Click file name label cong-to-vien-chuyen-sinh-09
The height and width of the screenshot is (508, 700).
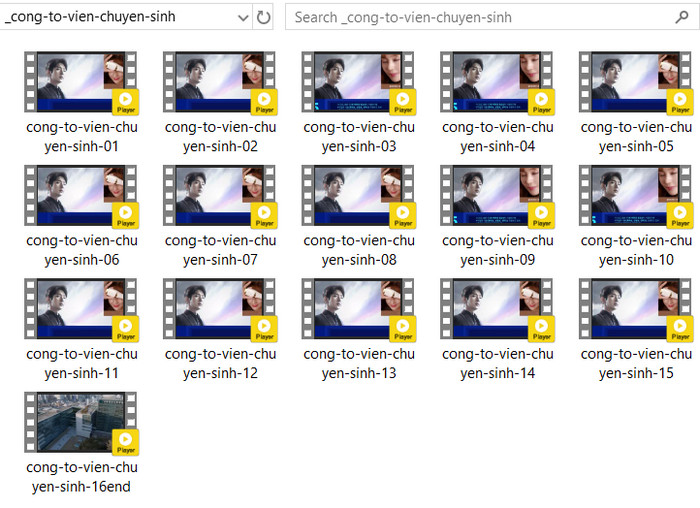pyautogui.click(x=498, y=250)
